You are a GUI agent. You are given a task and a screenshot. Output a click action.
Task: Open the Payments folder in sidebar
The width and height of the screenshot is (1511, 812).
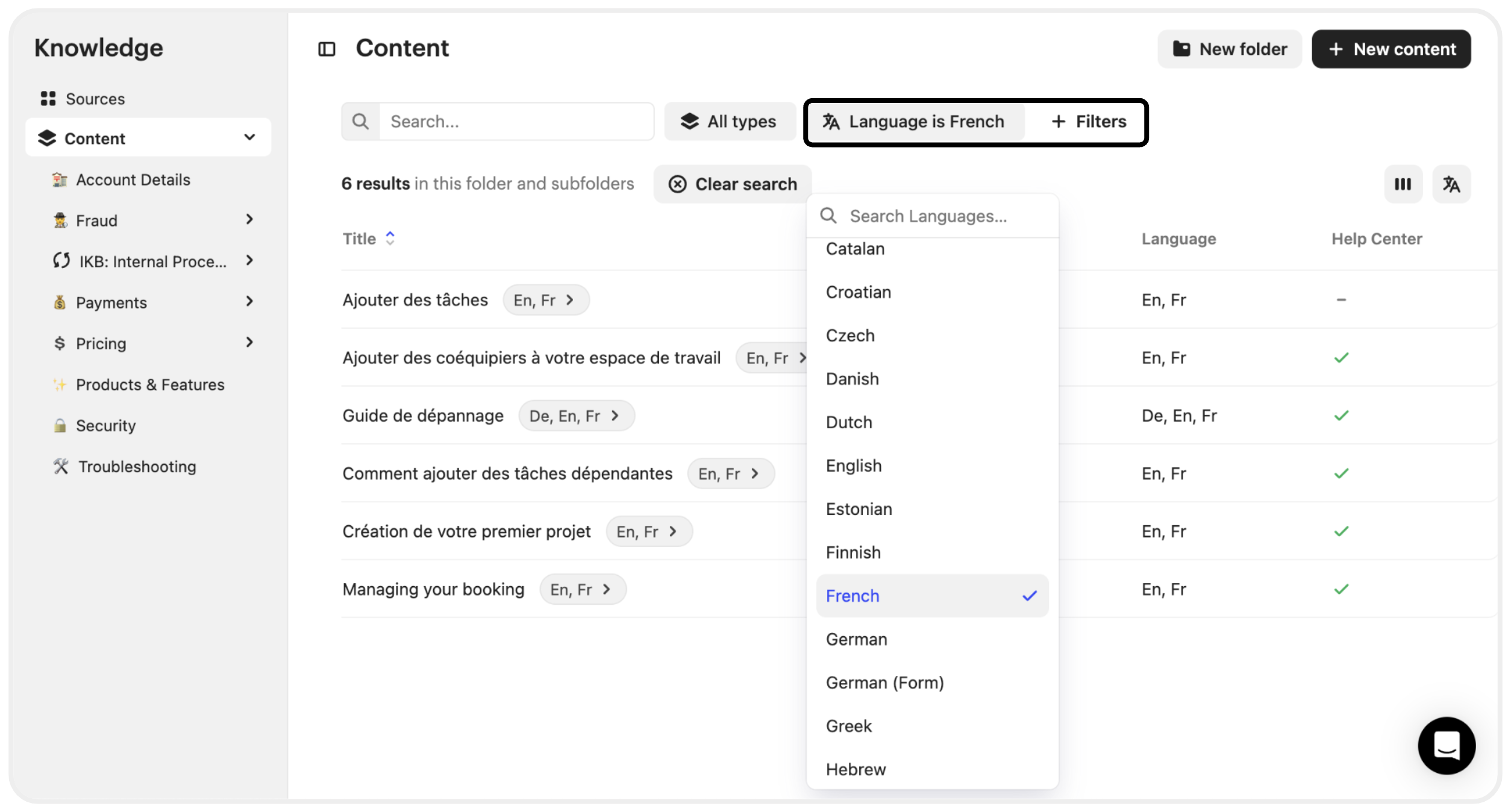point(111,302)
